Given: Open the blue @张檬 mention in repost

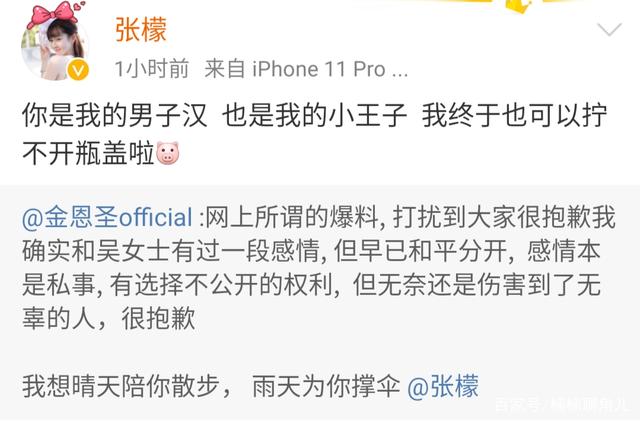Looking at the screenshot, I should coord(443,386).
